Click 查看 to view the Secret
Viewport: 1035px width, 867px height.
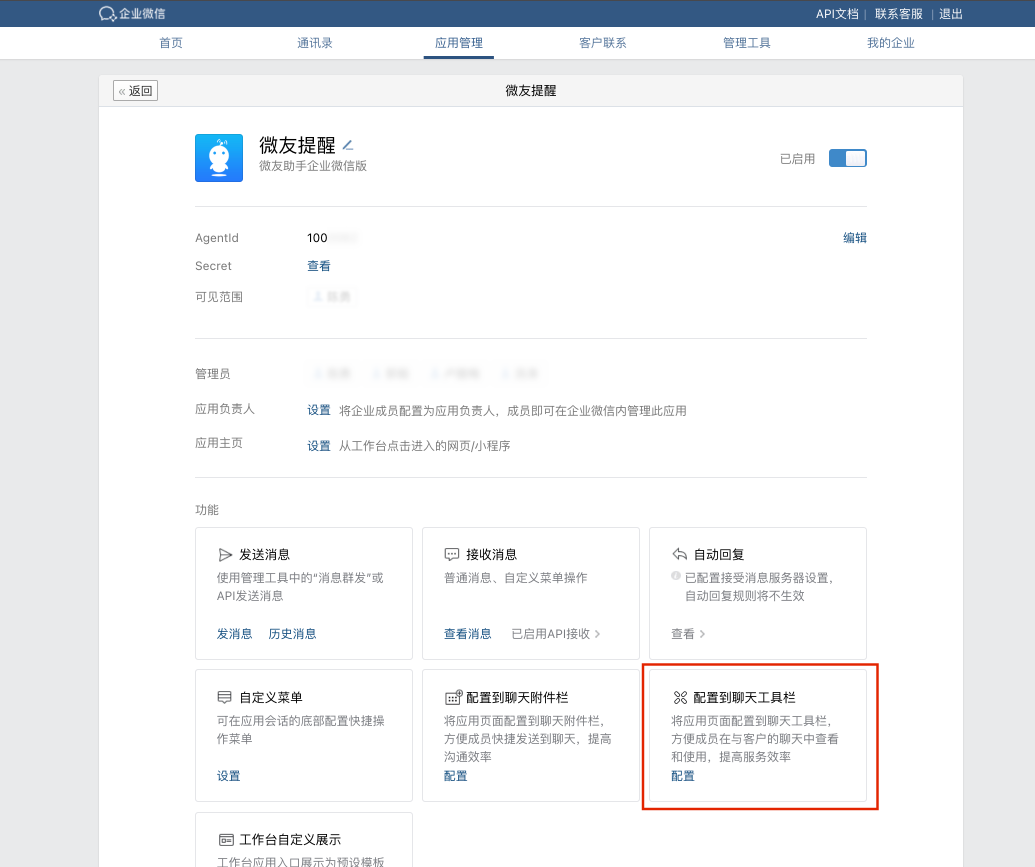point(319,266)
